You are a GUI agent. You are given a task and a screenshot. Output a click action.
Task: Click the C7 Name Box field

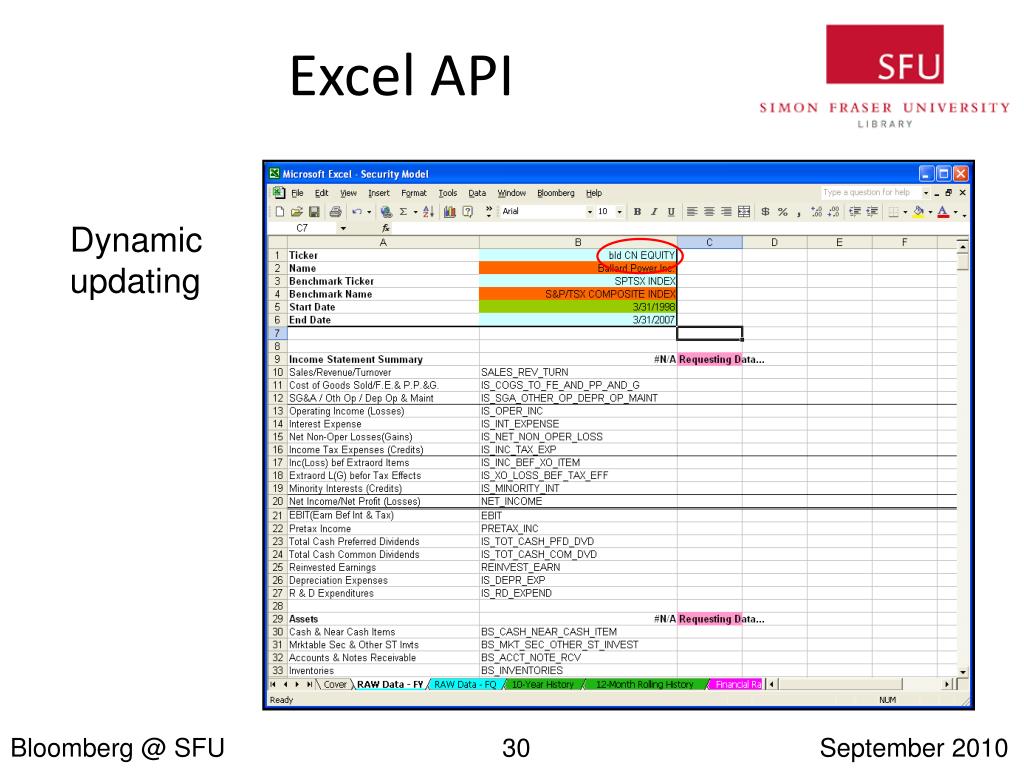coord(302,228)
